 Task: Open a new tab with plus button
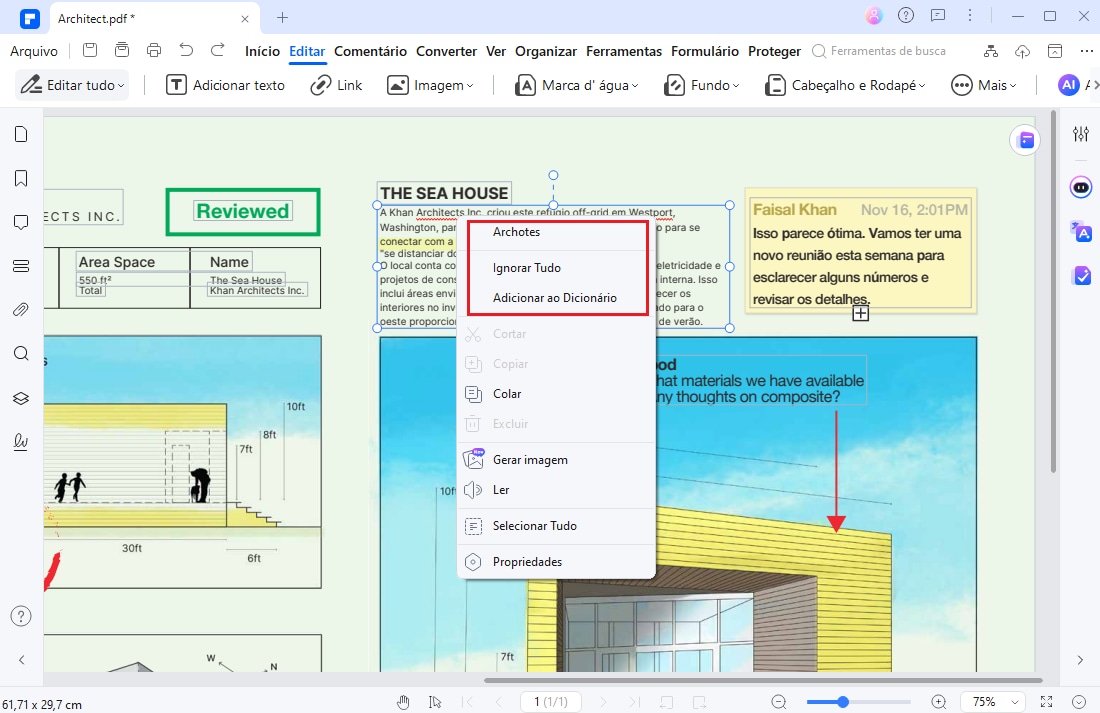[282, 18]
